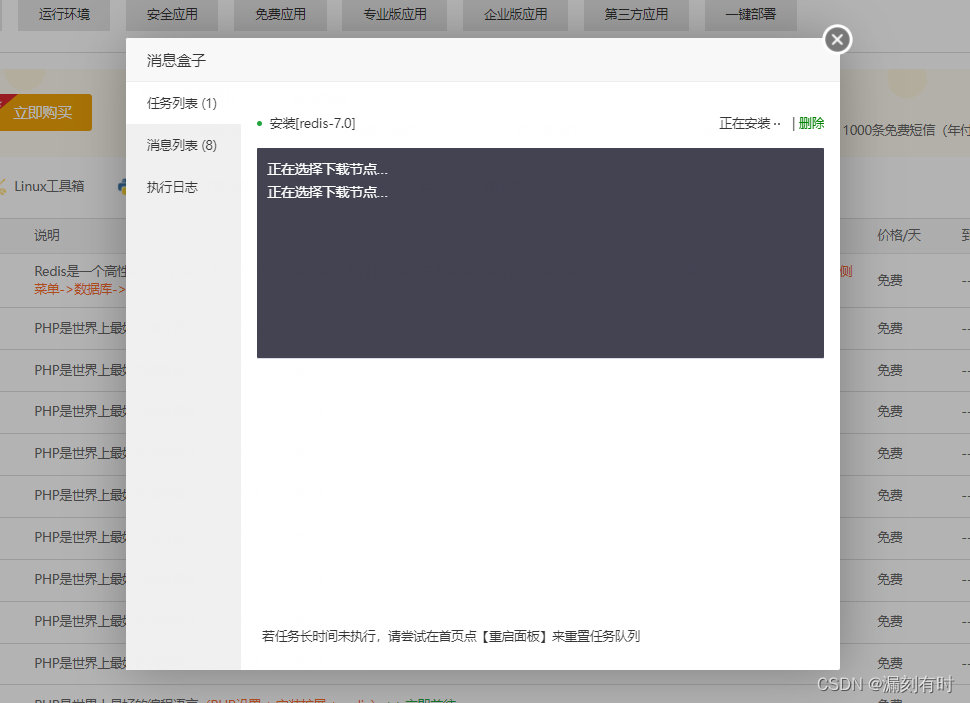Image resolution: width=970 pixels, height=703 pixels.
Task: Click the Python logo icon in the sidebar
Action: (x=122, y=187)
